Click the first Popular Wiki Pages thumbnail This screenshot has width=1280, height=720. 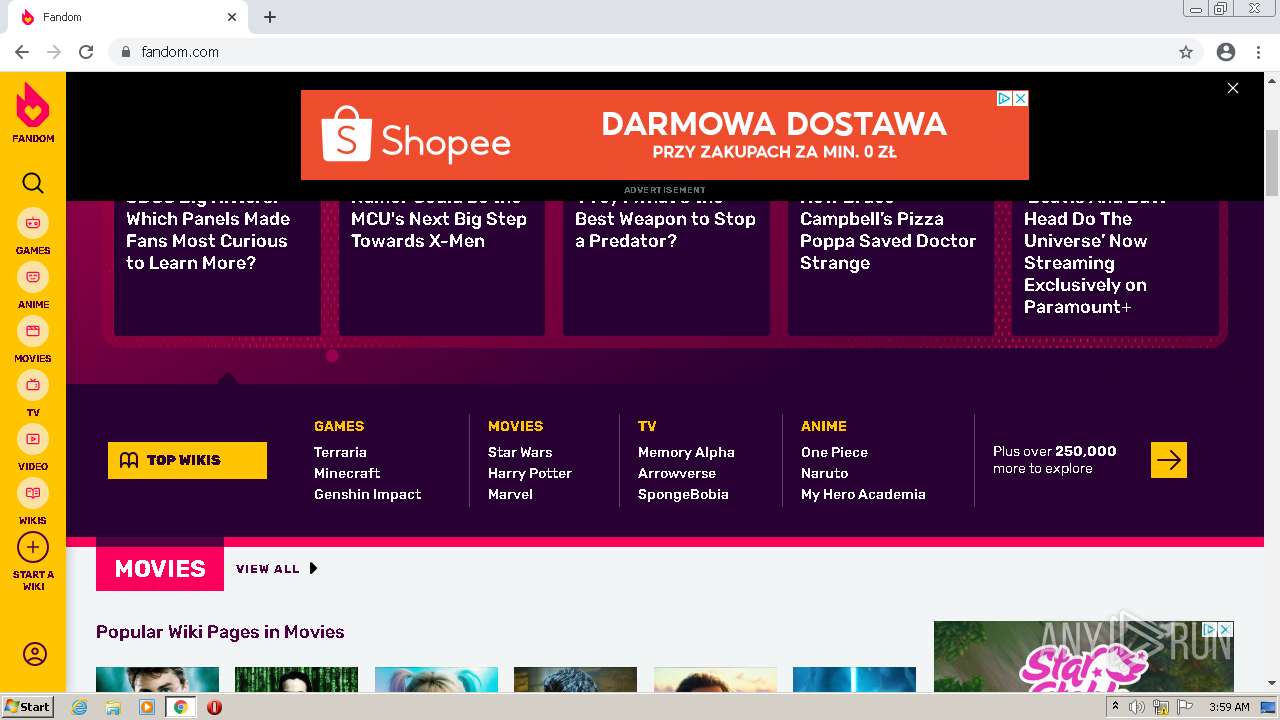pos(157,680)
